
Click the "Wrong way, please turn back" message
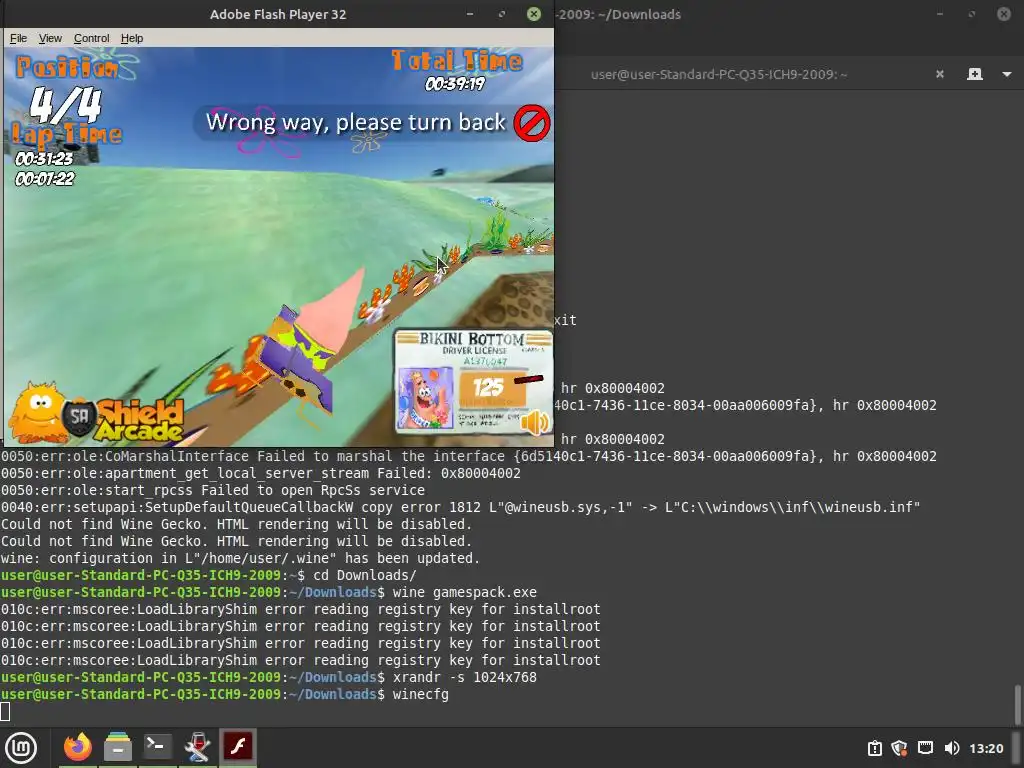point(356,122)
